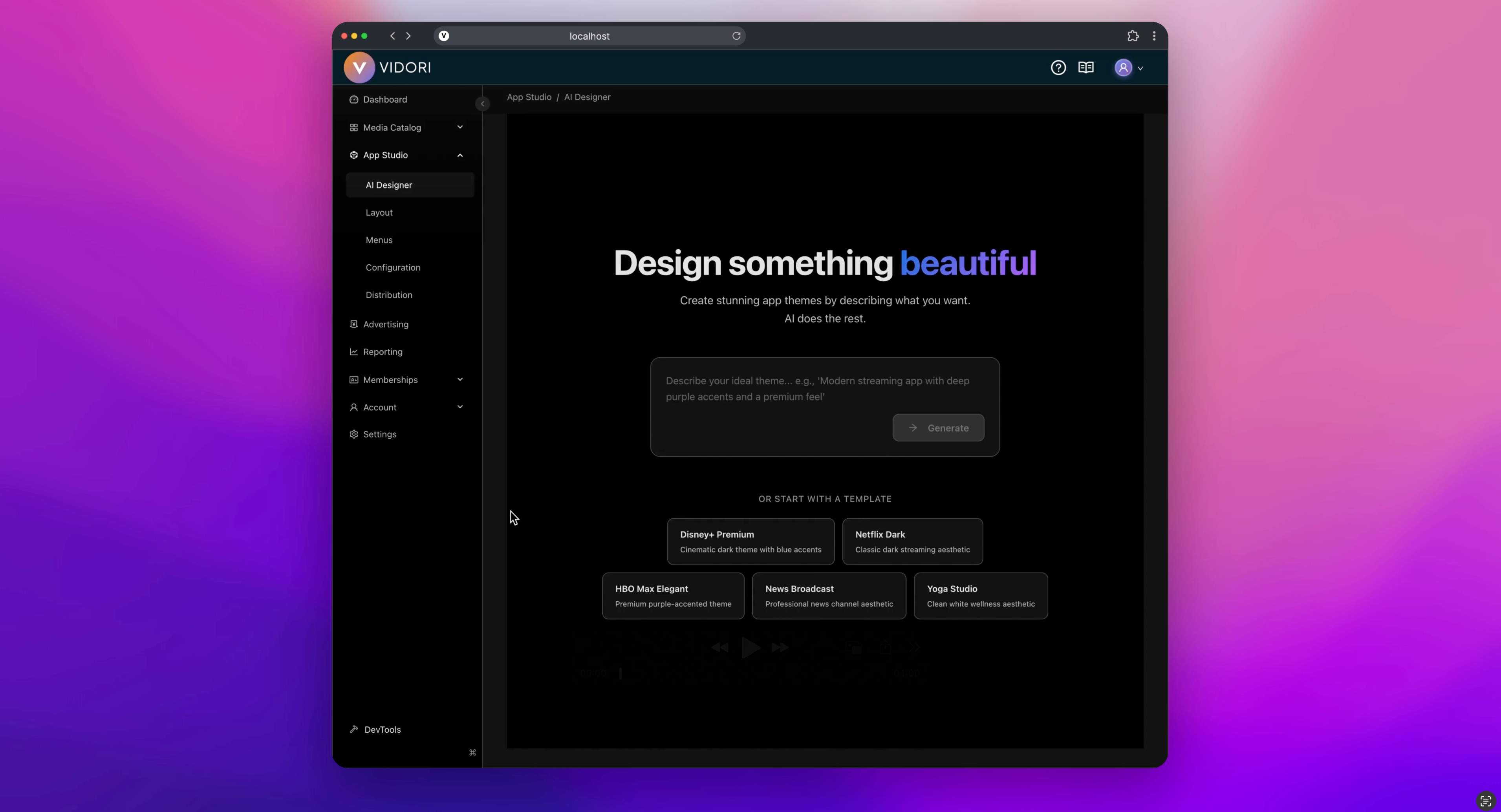
Task: Open the documentation book icon
Action: click(x=1085, y=67)
